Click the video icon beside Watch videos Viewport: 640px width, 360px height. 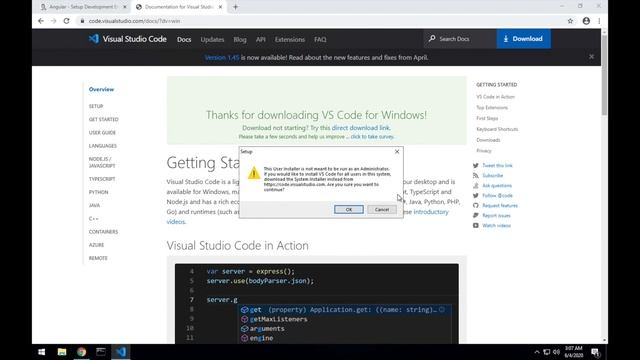point(476,225)
